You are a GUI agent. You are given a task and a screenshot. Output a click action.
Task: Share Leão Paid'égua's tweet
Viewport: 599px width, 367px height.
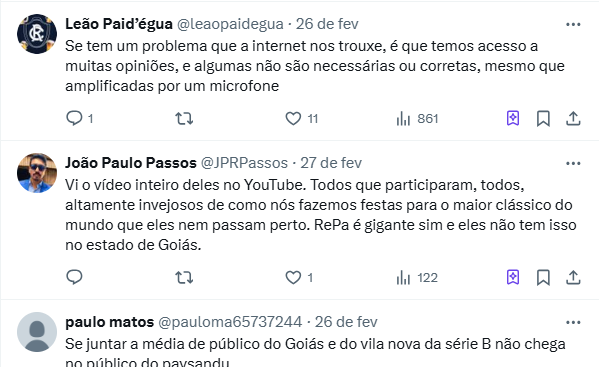[x=573, y=118]
